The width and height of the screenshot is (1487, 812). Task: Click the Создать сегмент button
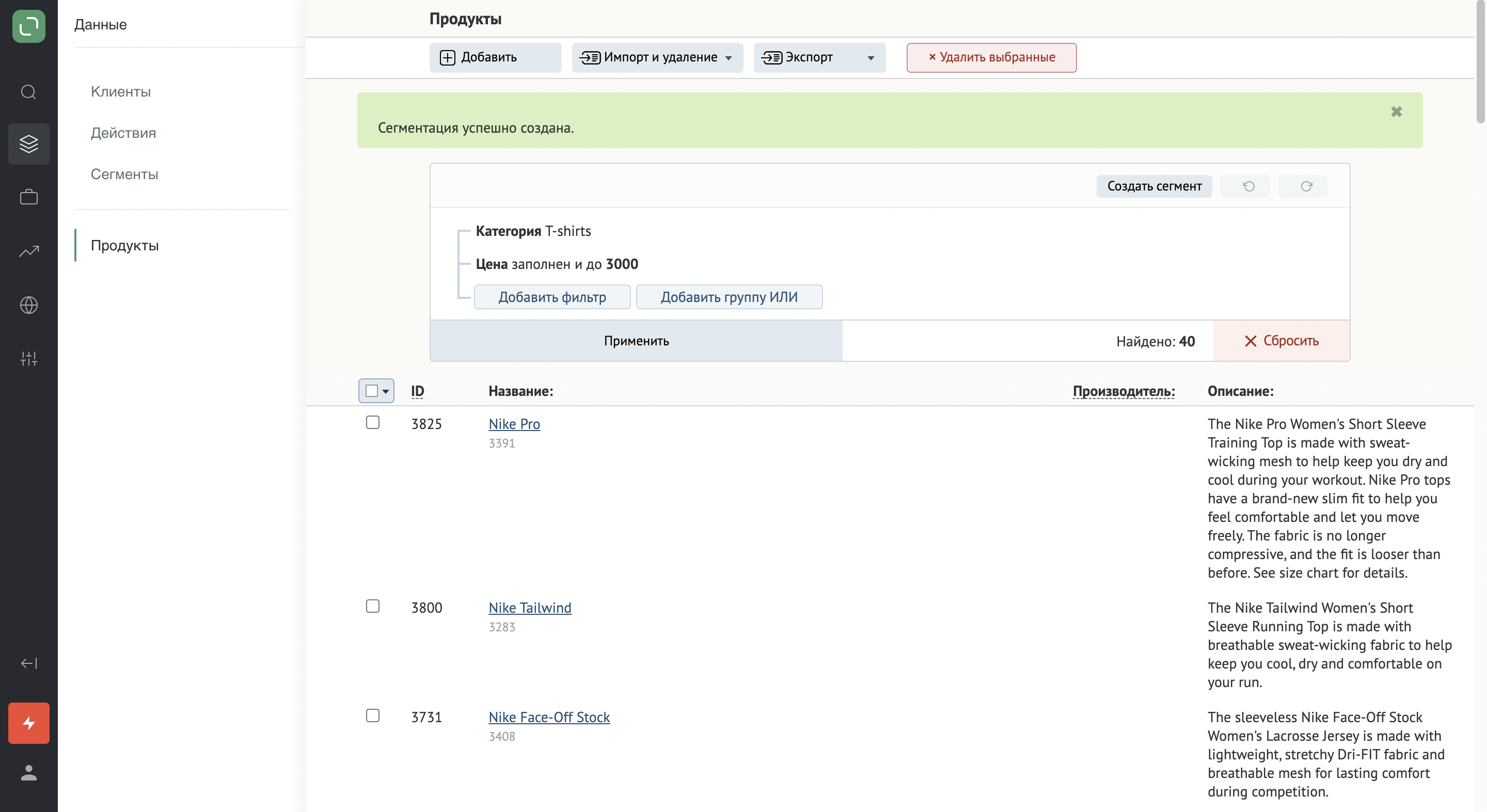[1154, 186]
